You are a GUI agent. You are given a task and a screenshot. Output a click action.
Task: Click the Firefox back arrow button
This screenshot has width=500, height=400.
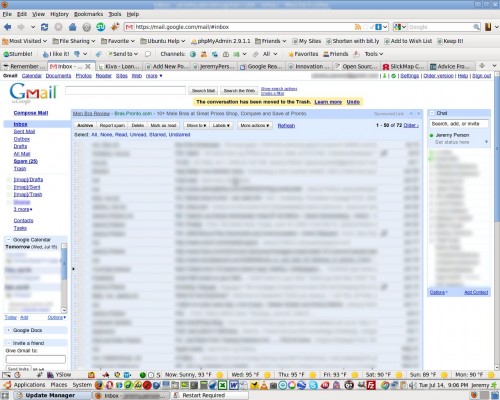click(x=8, y=27)
